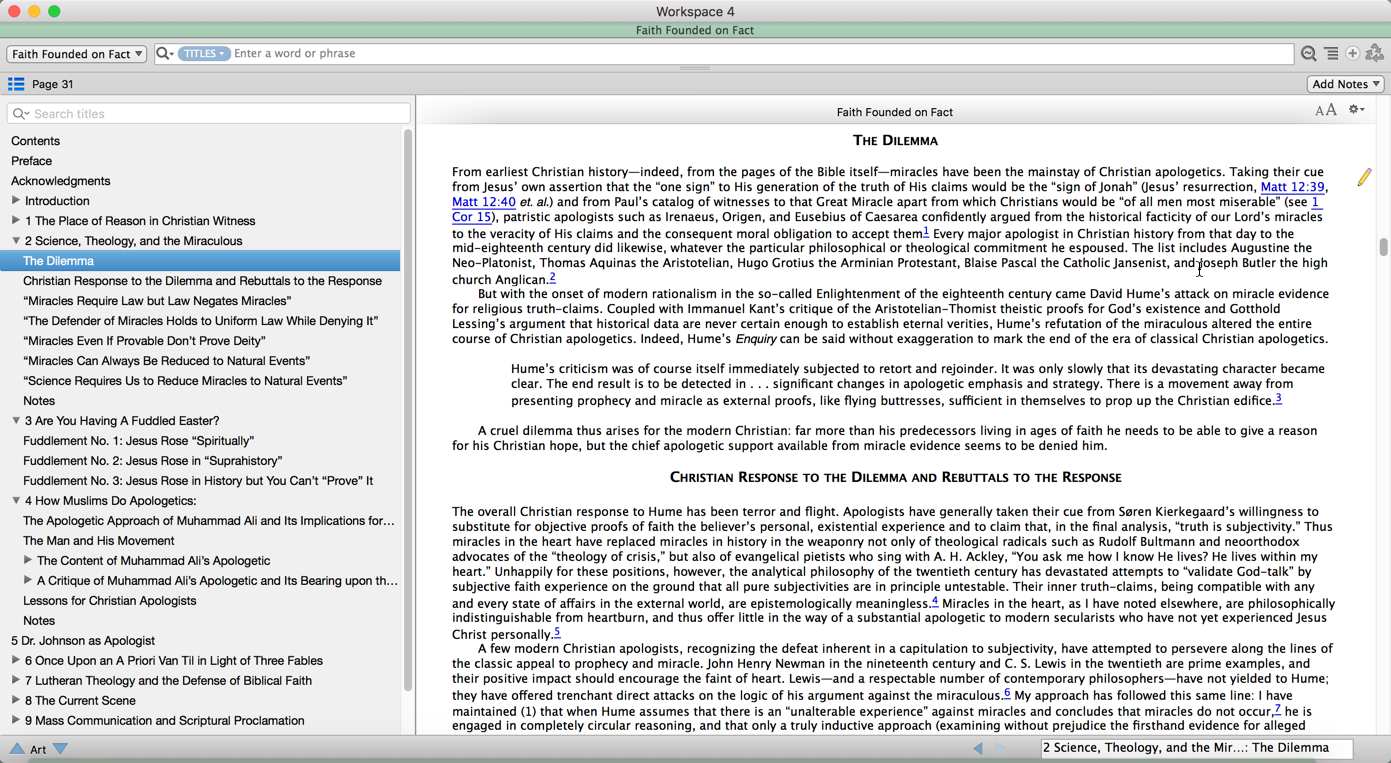Open footnote 2 after "church Anglican"
The width and height of the screenshot is (1391, 763).
(552, 278)
